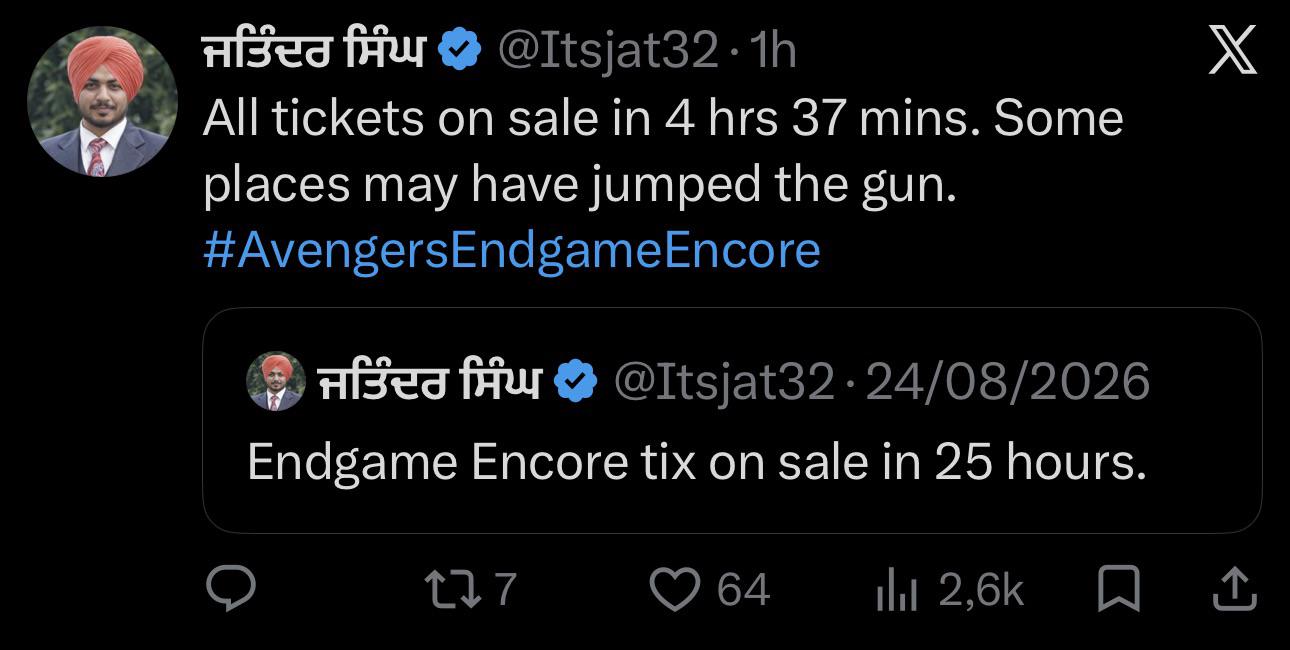The image size is (1290, 650).
Task: Share the tweet via share icon
Action: [x=1233, y=589]
